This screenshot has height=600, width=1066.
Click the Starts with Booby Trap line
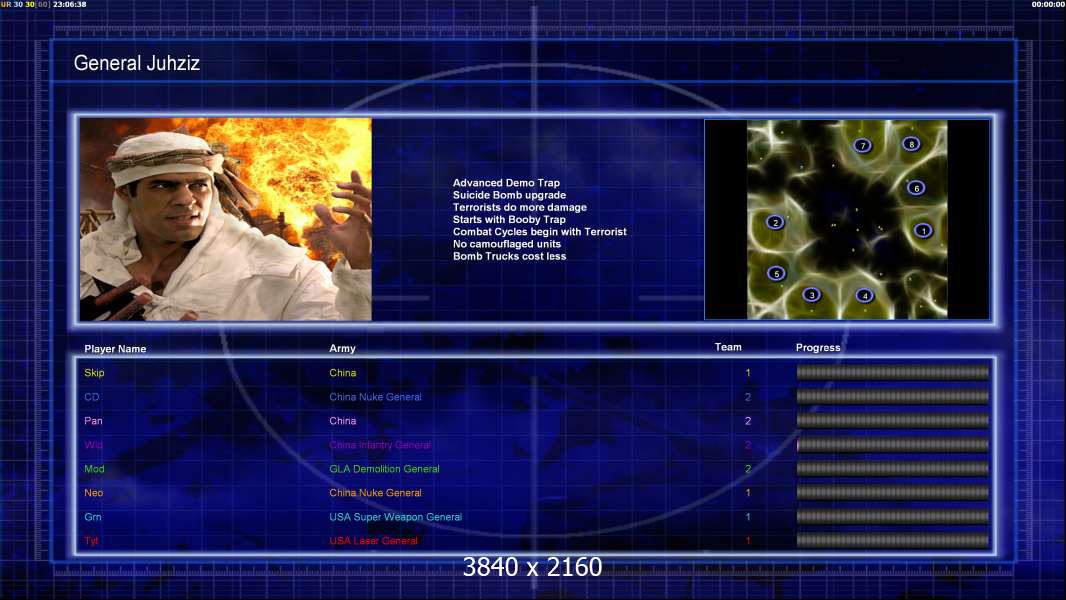click(x=509, y=219)
